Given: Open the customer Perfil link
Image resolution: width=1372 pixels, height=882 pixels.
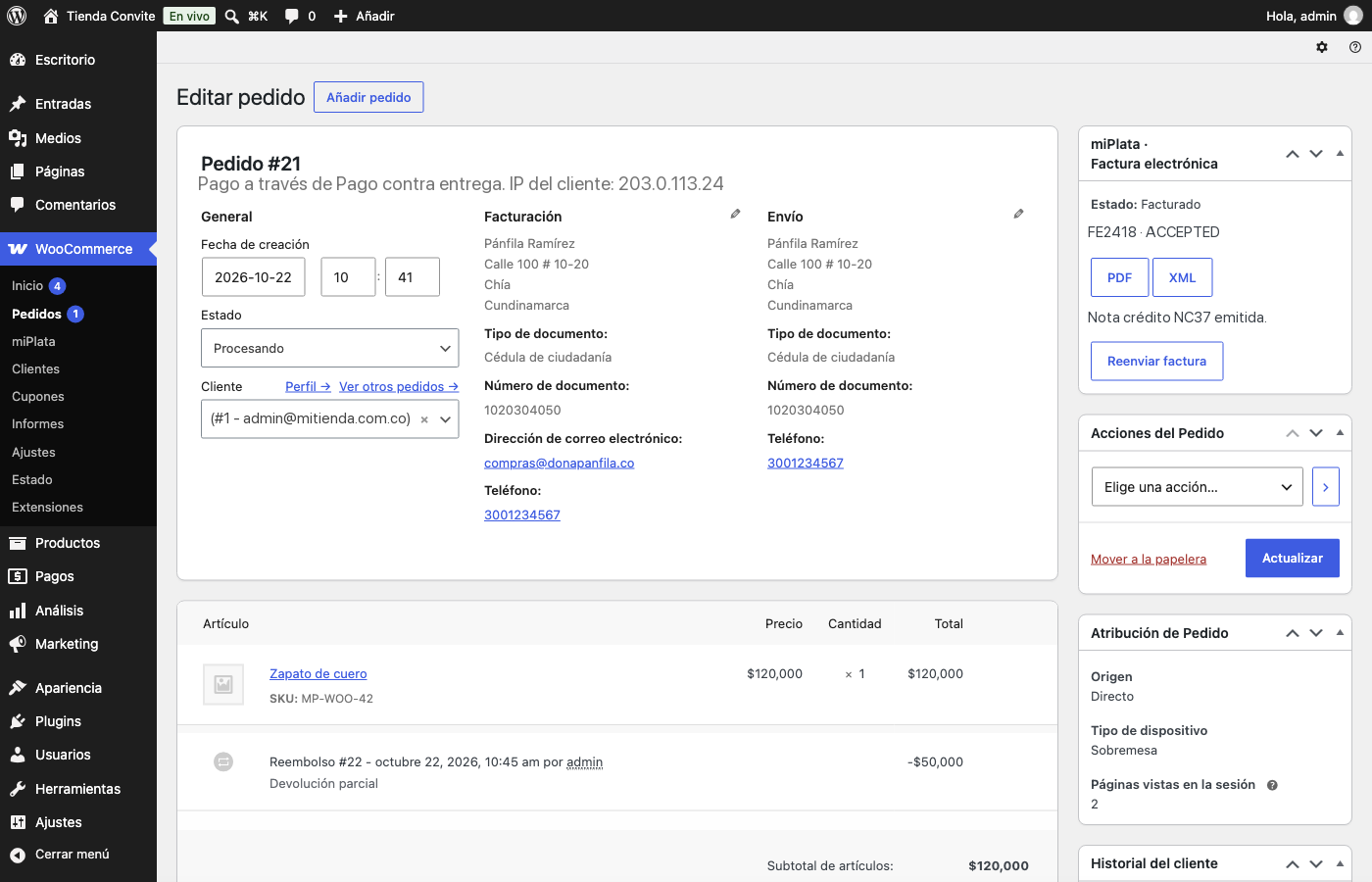Looking at the screenshot, I should pos(308,386).
